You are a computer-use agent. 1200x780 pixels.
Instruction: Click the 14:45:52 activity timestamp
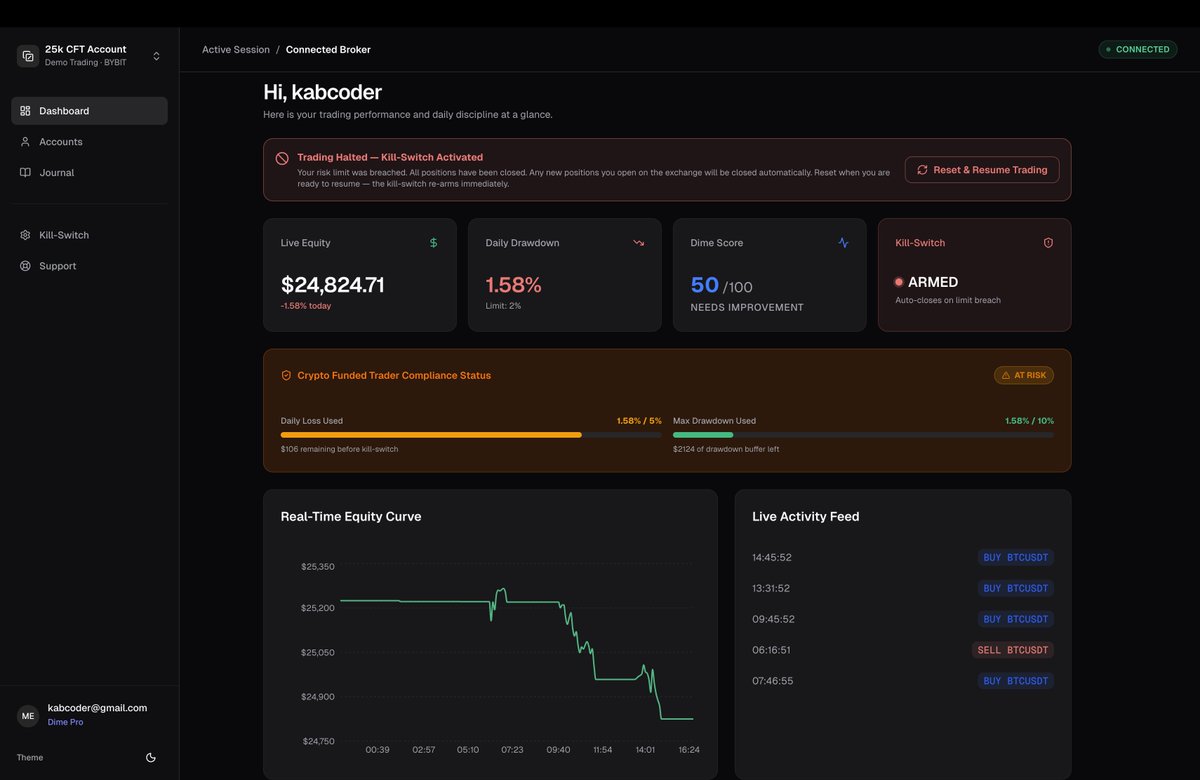[x=772, y=558]
